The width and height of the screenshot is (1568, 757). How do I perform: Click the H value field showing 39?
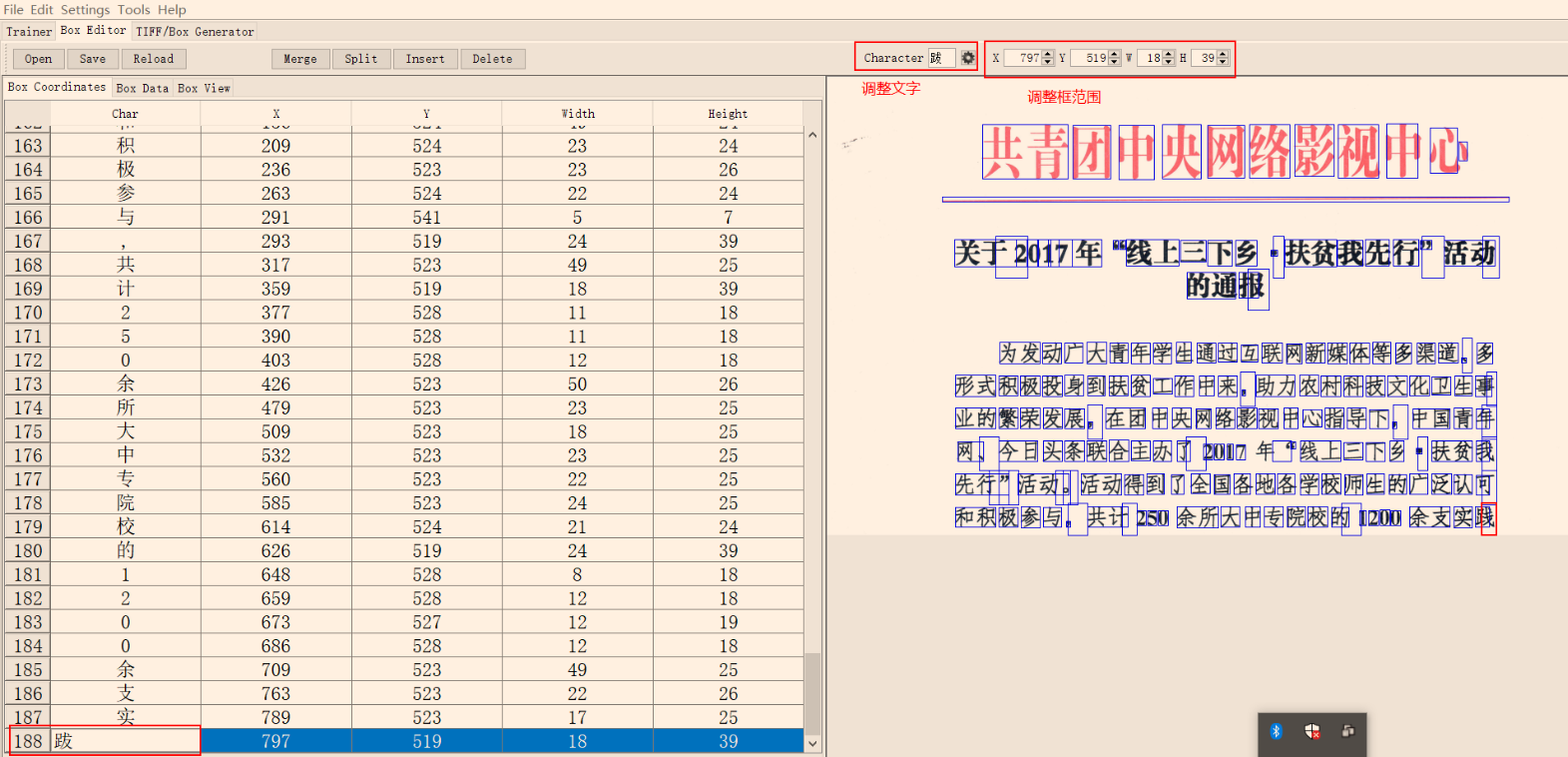tap(1205, 58)
